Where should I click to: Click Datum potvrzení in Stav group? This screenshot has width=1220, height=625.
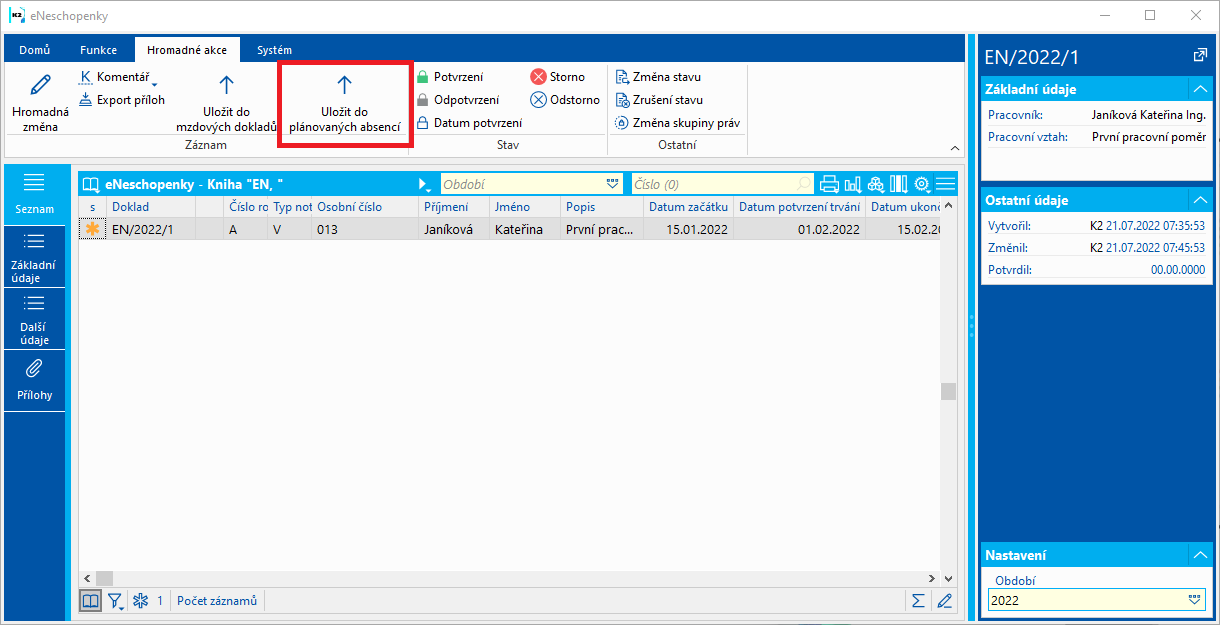[x=469, y=123]
